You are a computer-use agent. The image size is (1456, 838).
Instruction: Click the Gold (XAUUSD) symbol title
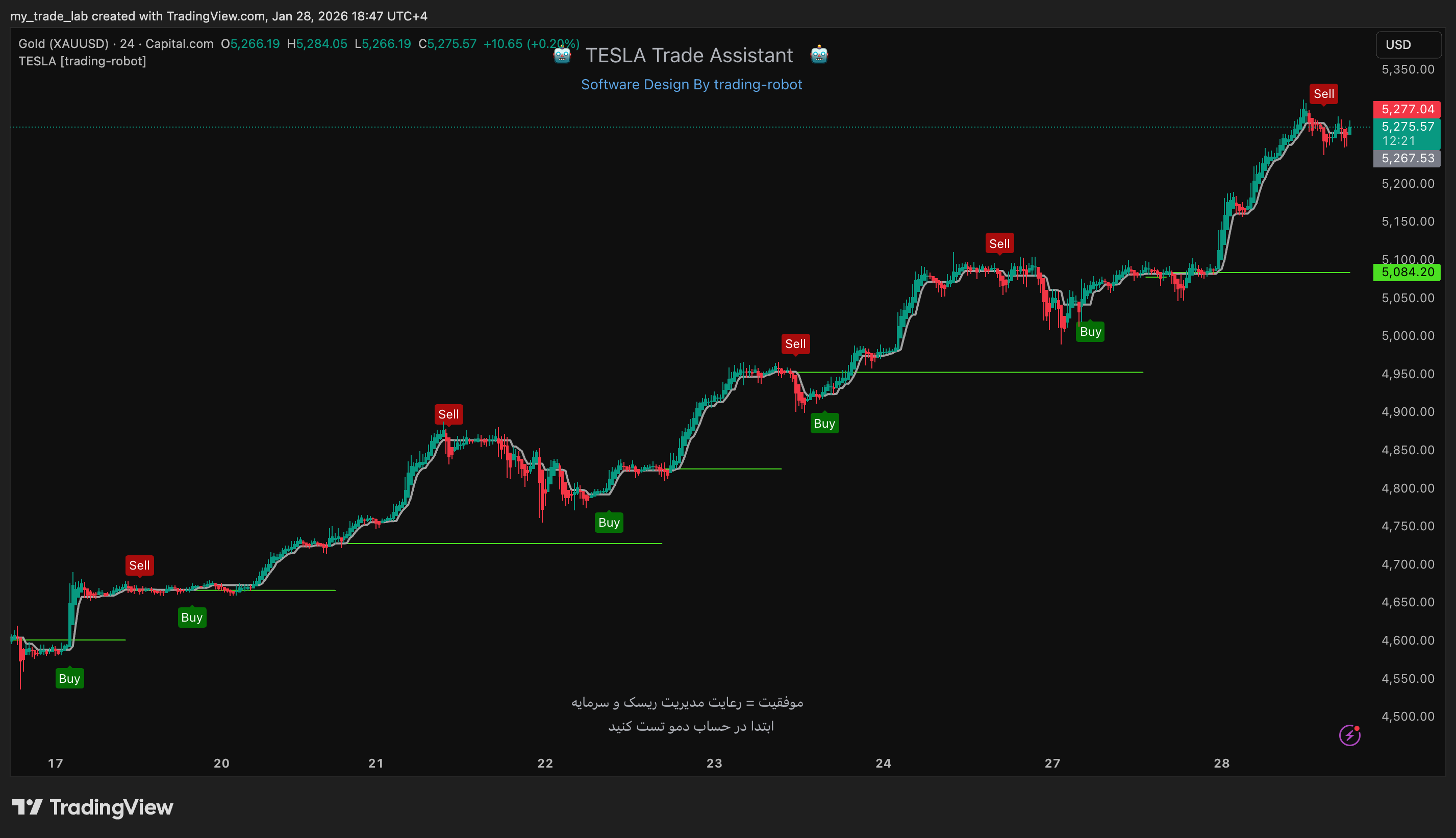[63, 44]
